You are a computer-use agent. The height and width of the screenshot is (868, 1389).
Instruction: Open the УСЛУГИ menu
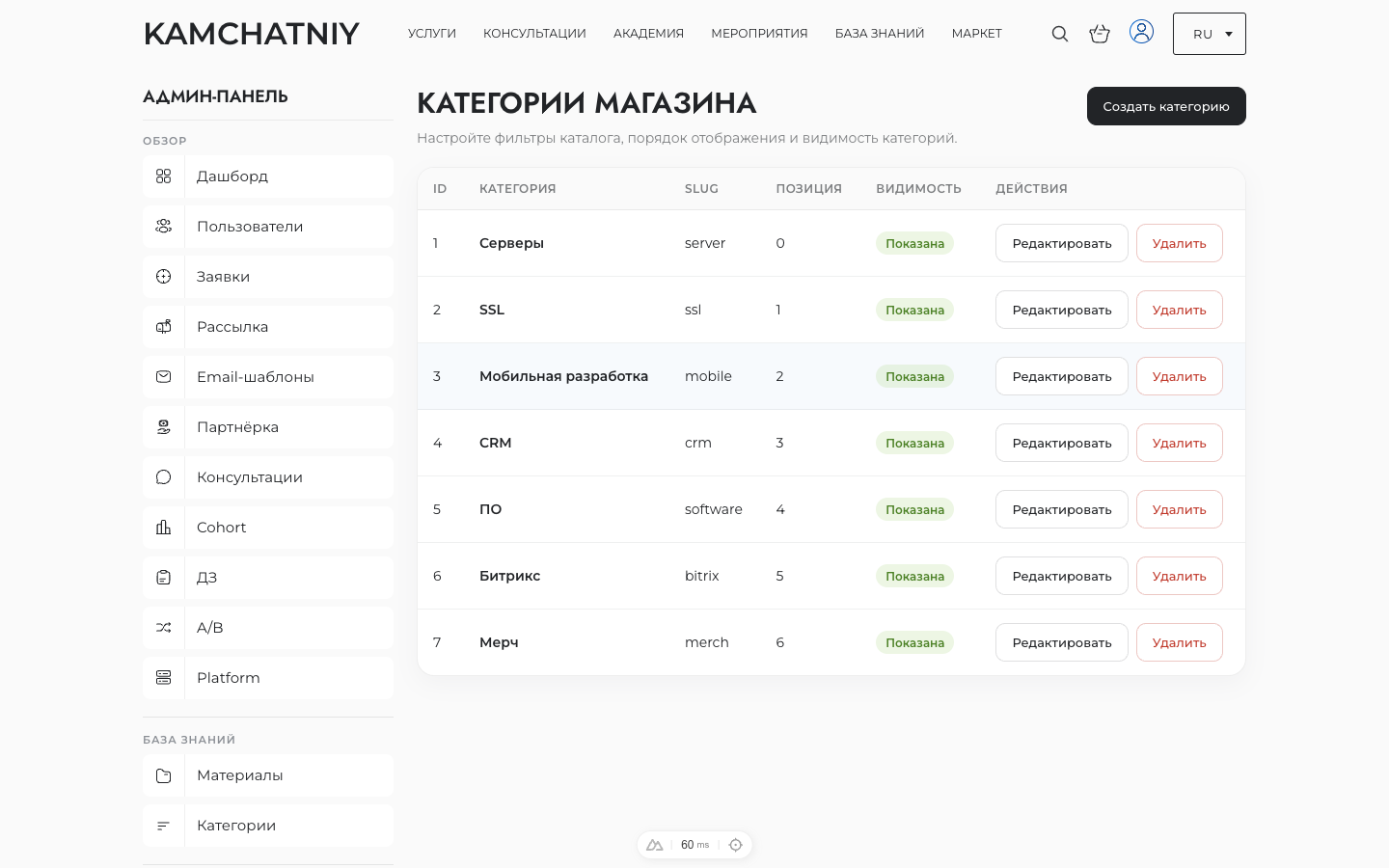[x=432, y=34]
